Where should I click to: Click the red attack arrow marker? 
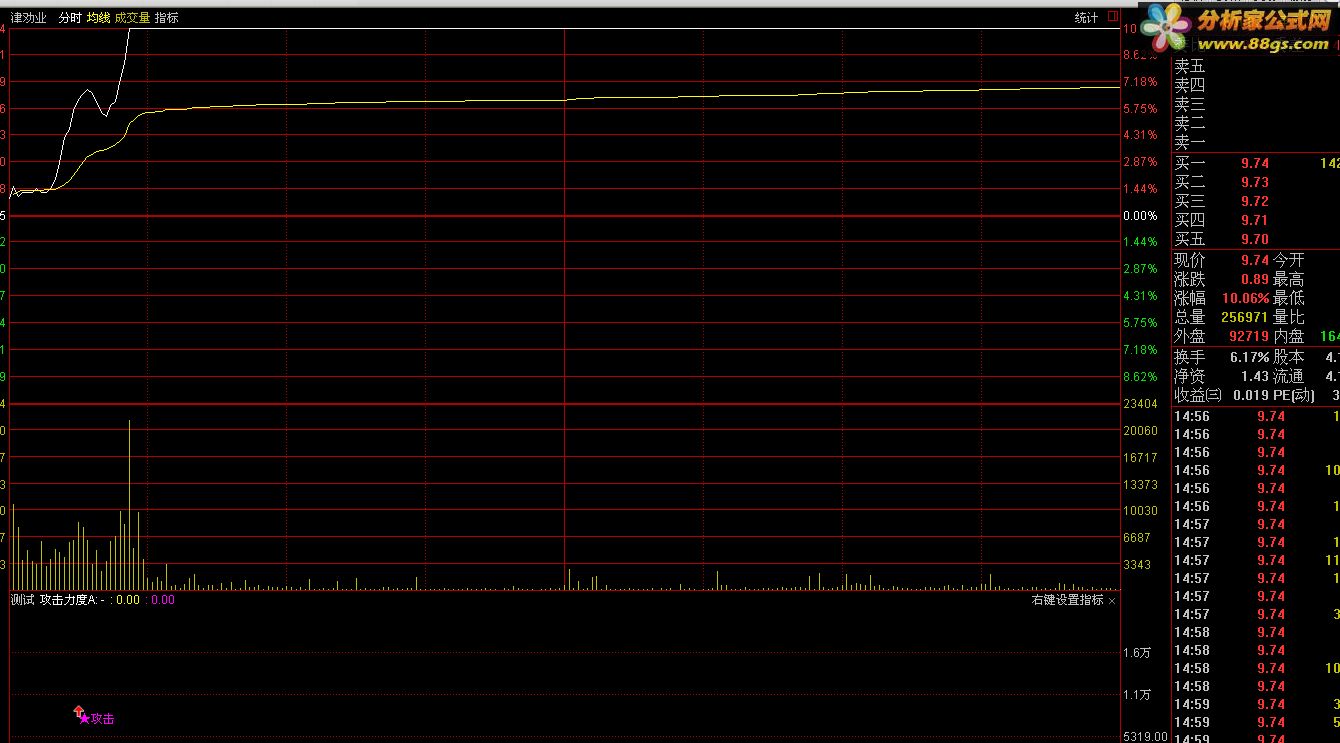[x=79, y=712]
